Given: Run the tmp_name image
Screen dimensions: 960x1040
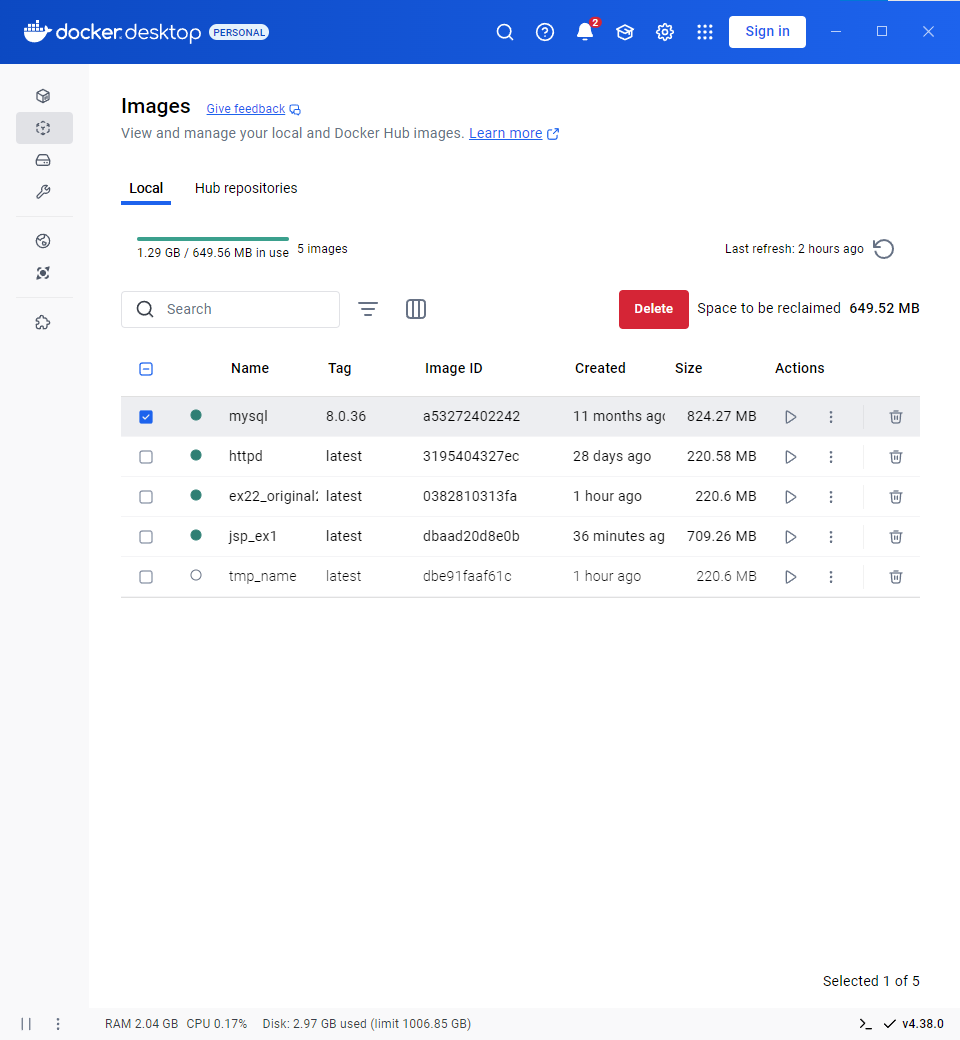Looking at the screenshot, I should [x=790, y=576].
